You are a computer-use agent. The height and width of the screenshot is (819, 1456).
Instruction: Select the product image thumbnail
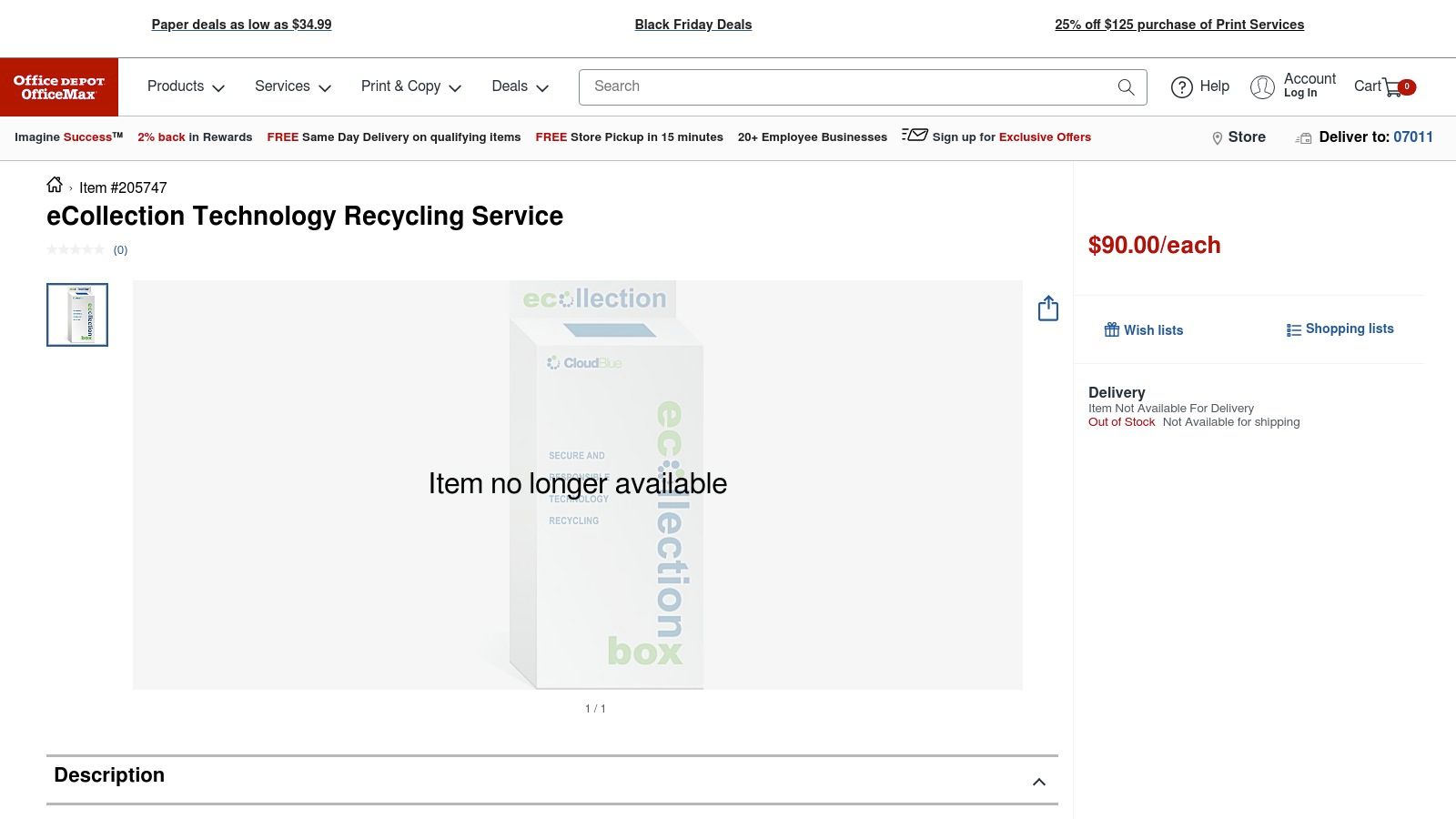pyautogui.click(x=77, y=315)
